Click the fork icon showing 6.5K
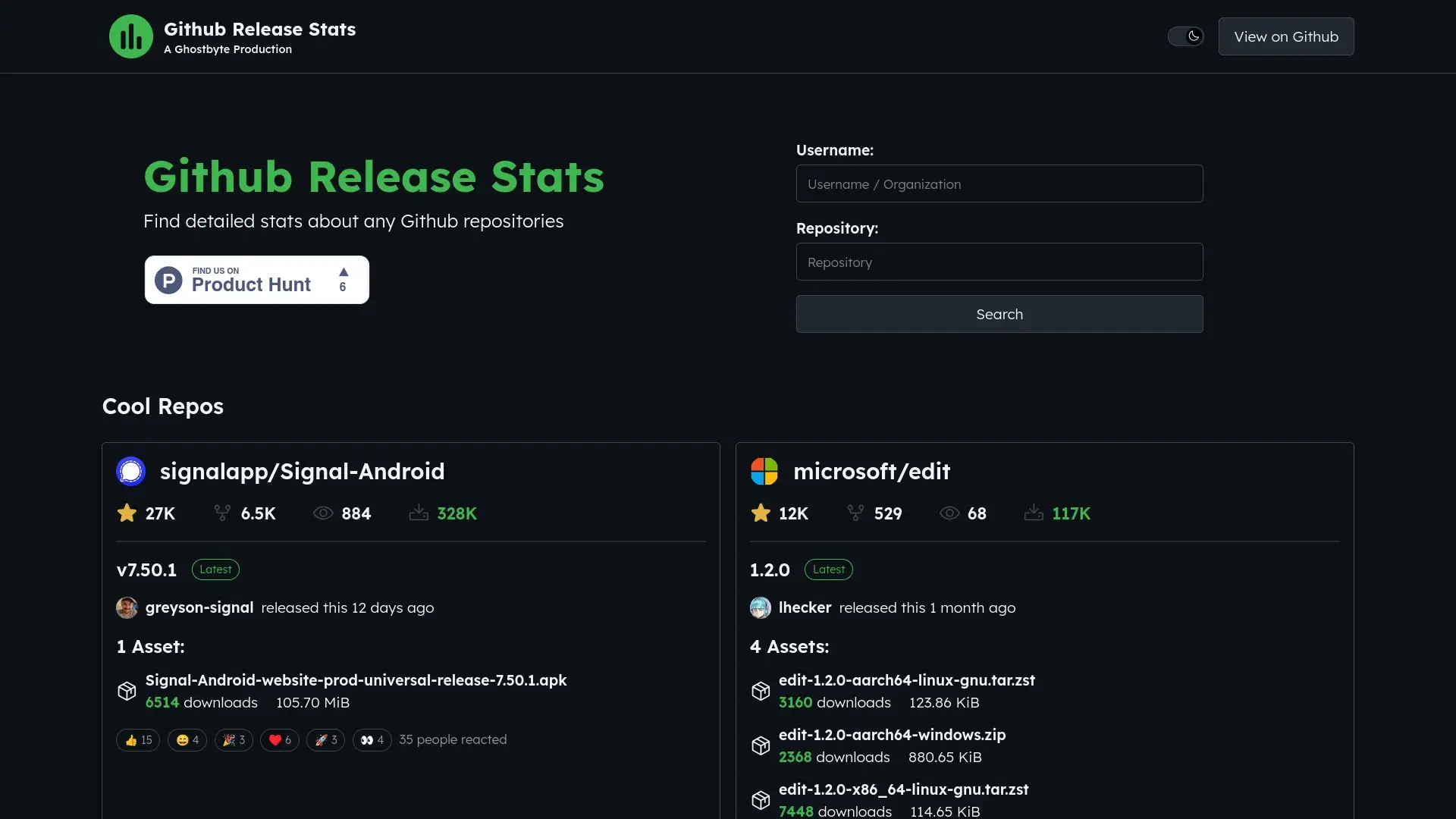The height and width of the screenshot is (819, 1456). click(221, 513)
